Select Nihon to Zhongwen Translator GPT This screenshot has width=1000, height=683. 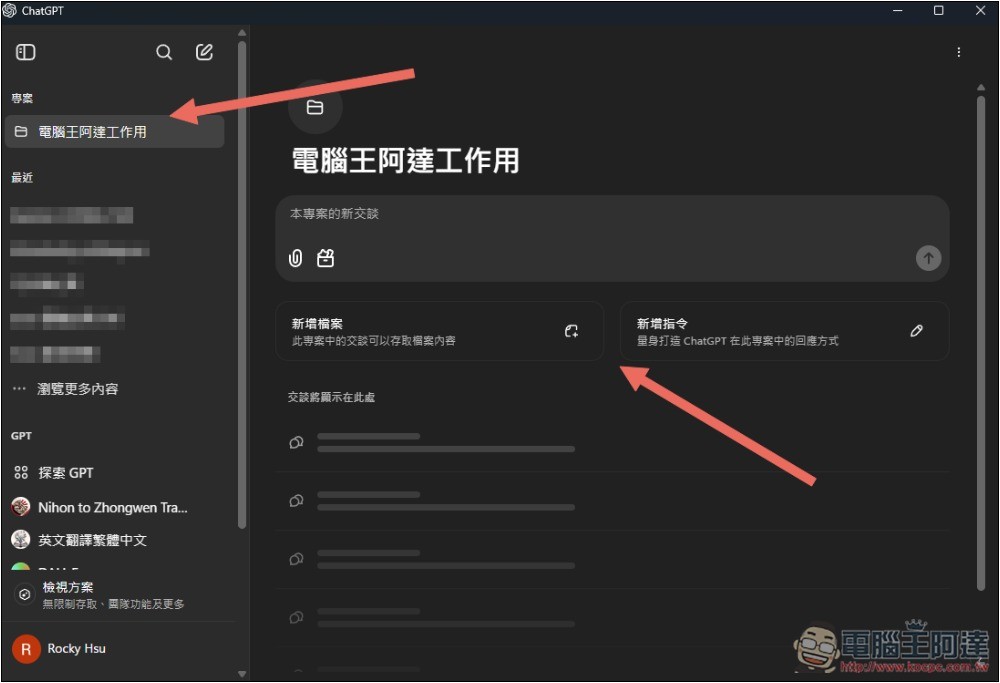click(112, 507)
